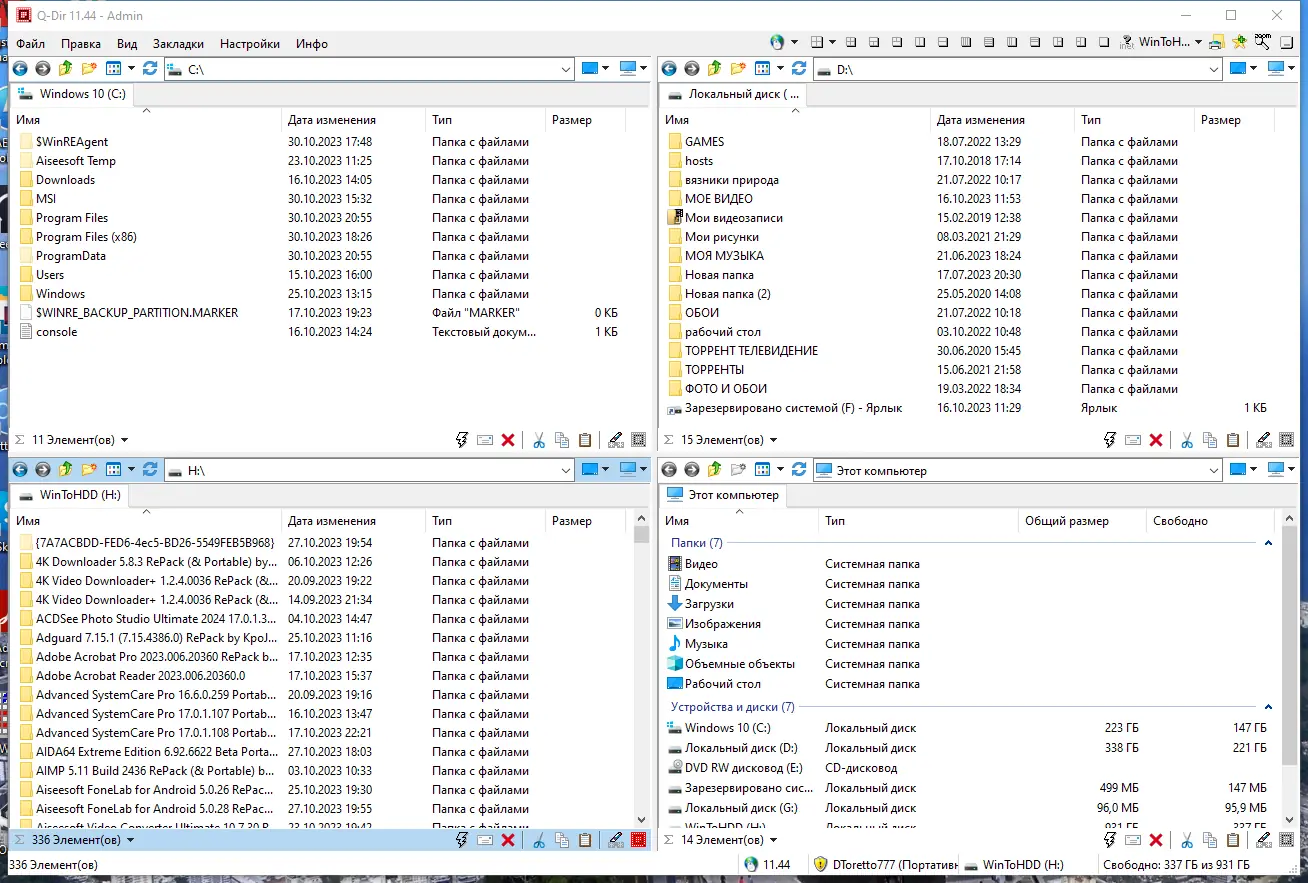
Task: Open the Инфо menu
Action: pyautogui.click(x=312, y=44)
